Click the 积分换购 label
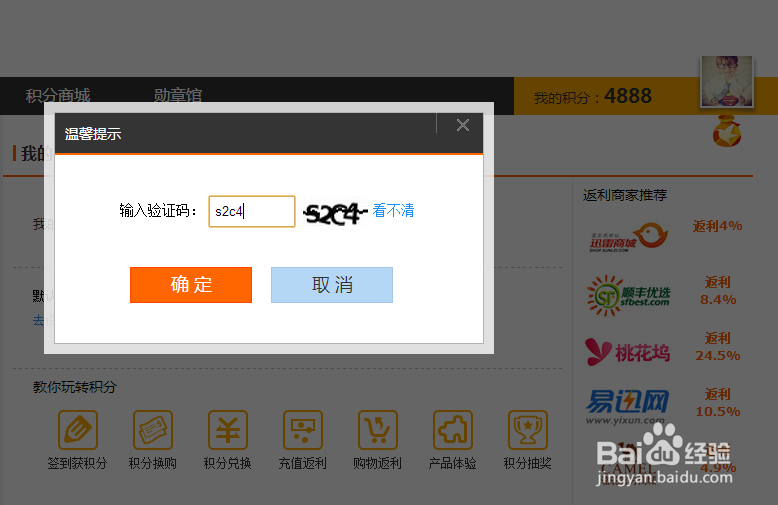The width and height of the screenshot is (778, 505). 153,463
